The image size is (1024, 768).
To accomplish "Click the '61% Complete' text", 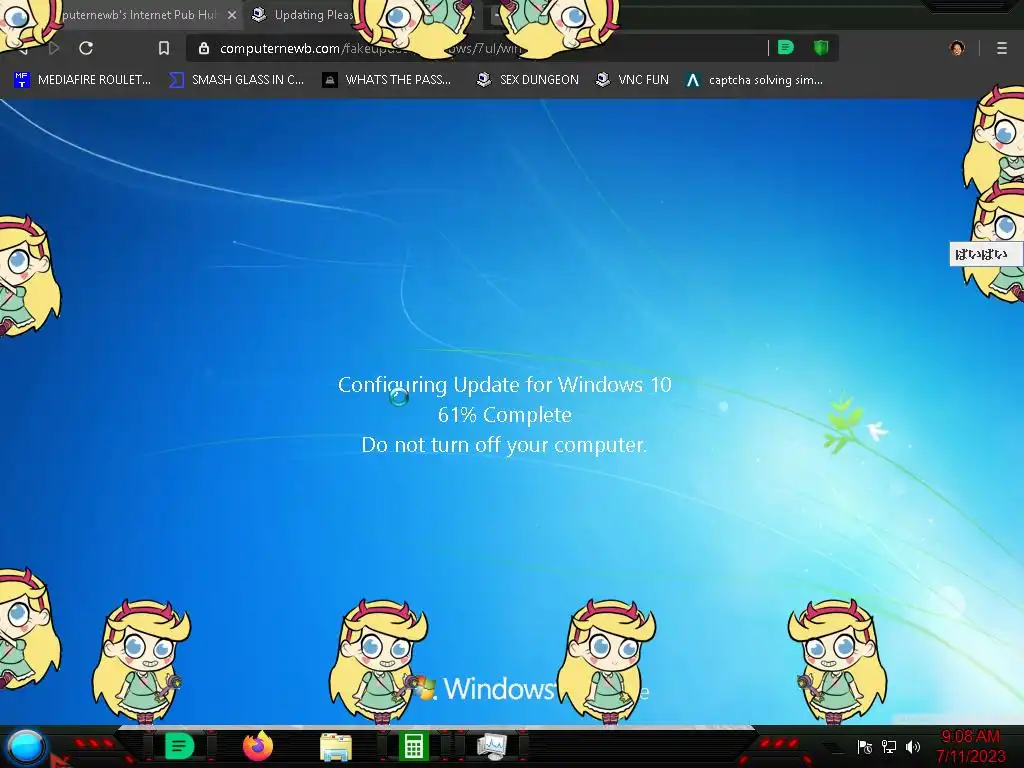I will (504, 415).
